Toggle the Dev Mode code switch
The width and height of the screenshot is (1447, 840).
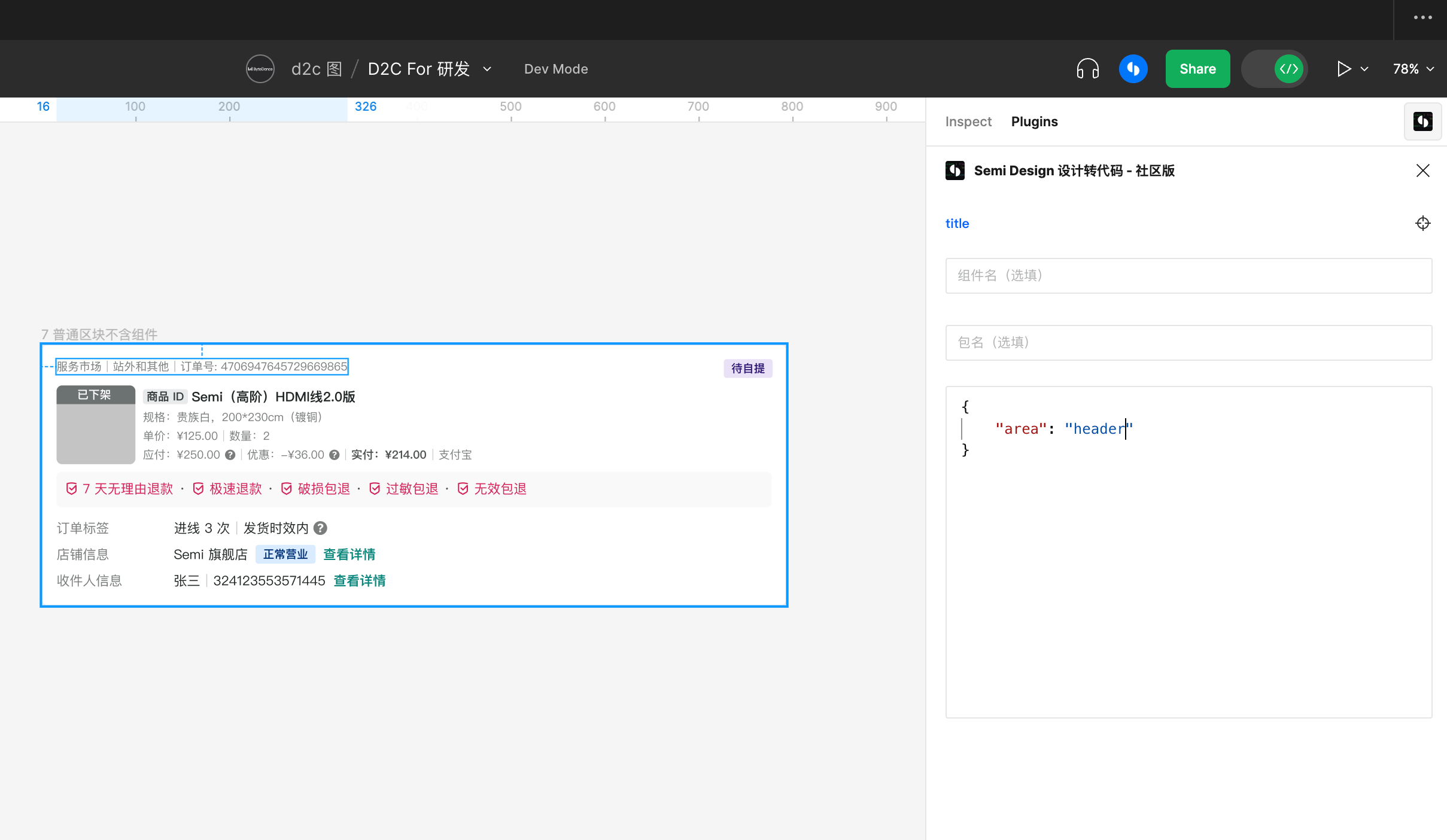click(1275, 69)
